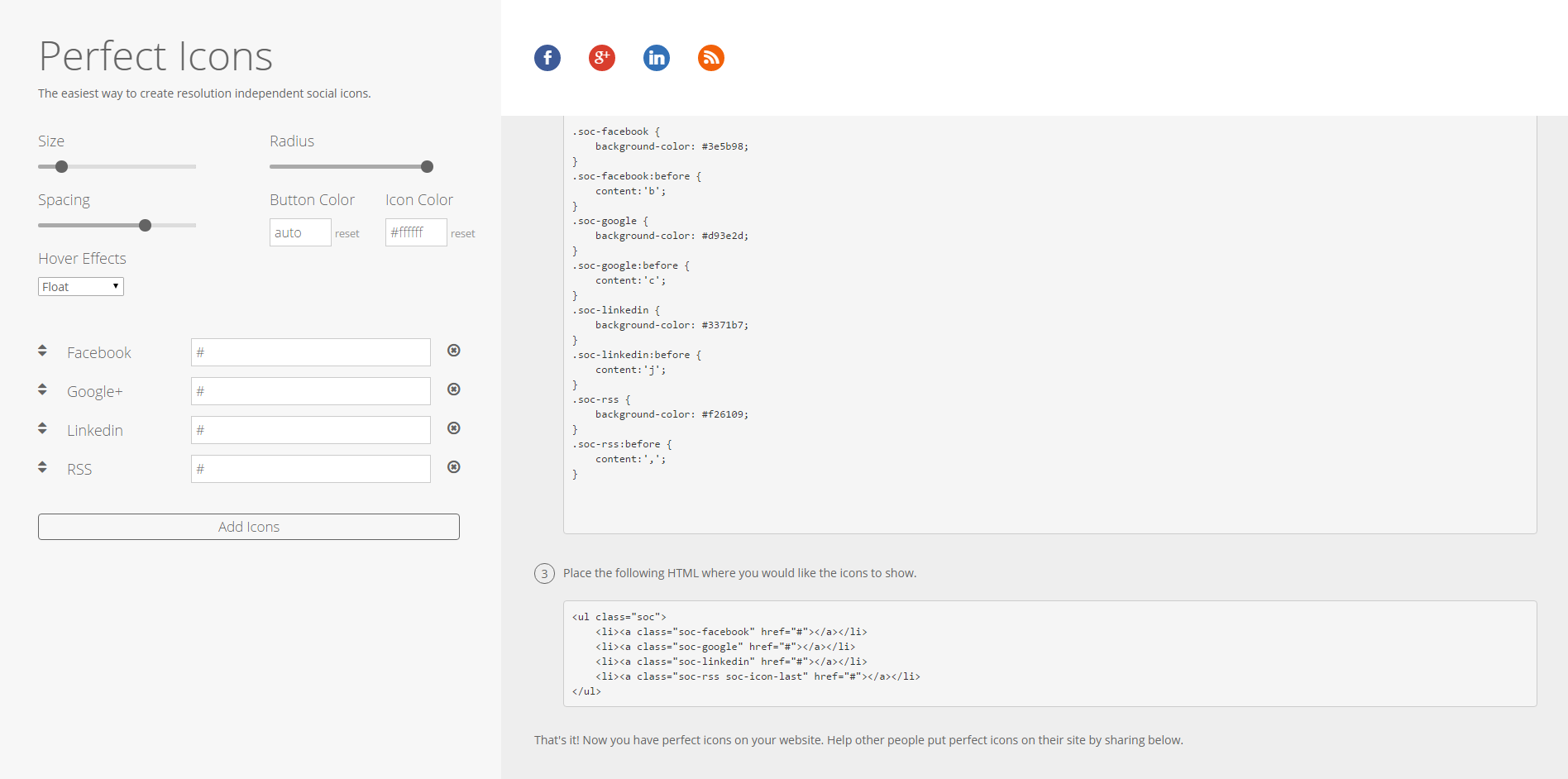Remove the Linkedin row
This screenshot has width=1568, height=779.
click(x=454, y=428)
